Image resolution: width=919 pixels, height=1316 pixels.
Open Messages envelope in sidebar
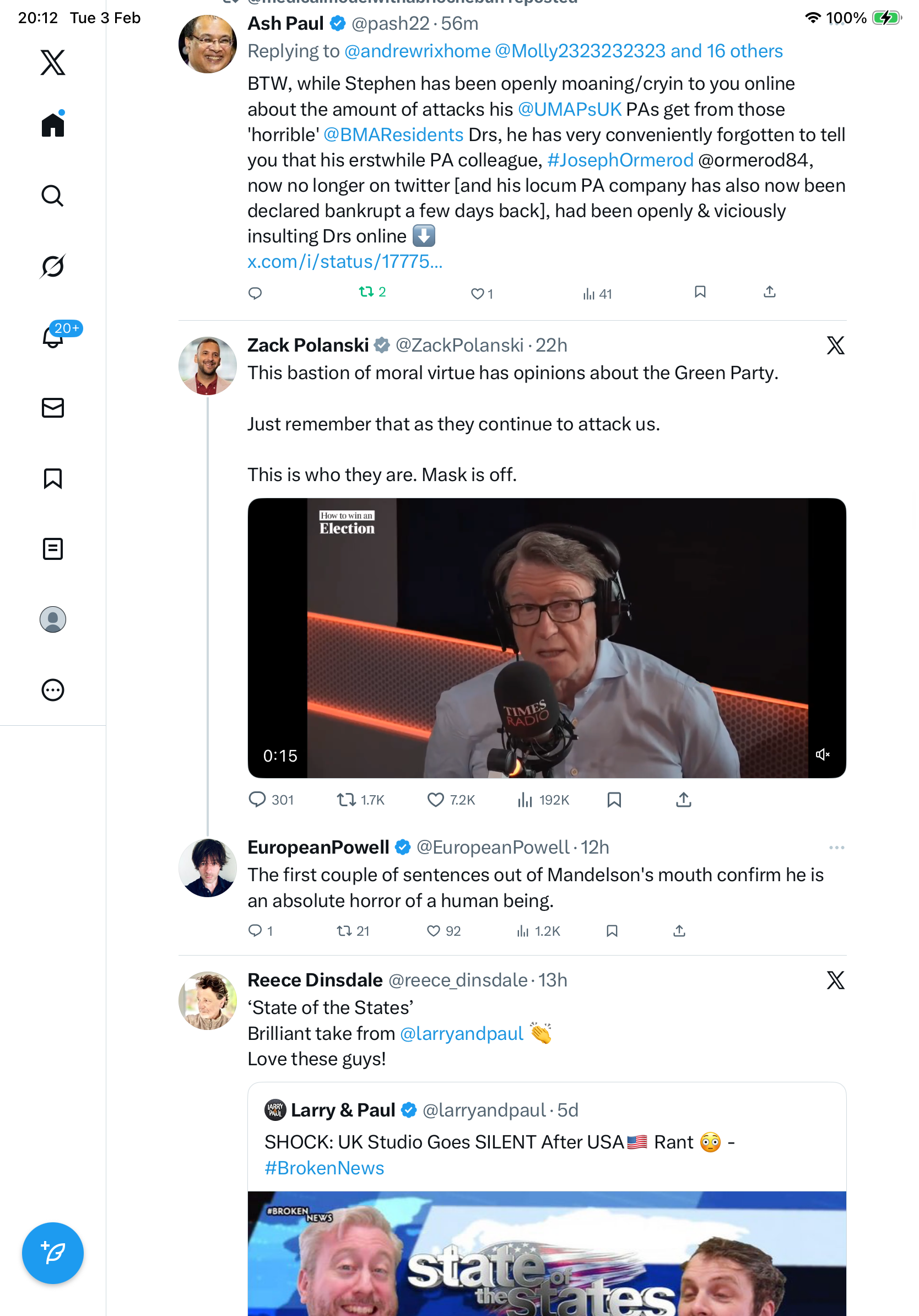pos(53,408)
